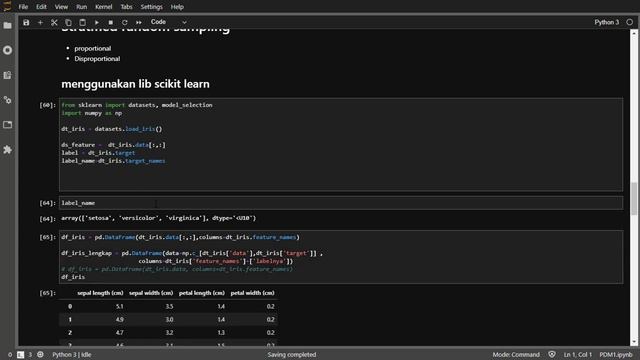The width and height of the screenshot is (640, 360).
Task: Click the scrollbar down arrow
Action: (633, 343)
